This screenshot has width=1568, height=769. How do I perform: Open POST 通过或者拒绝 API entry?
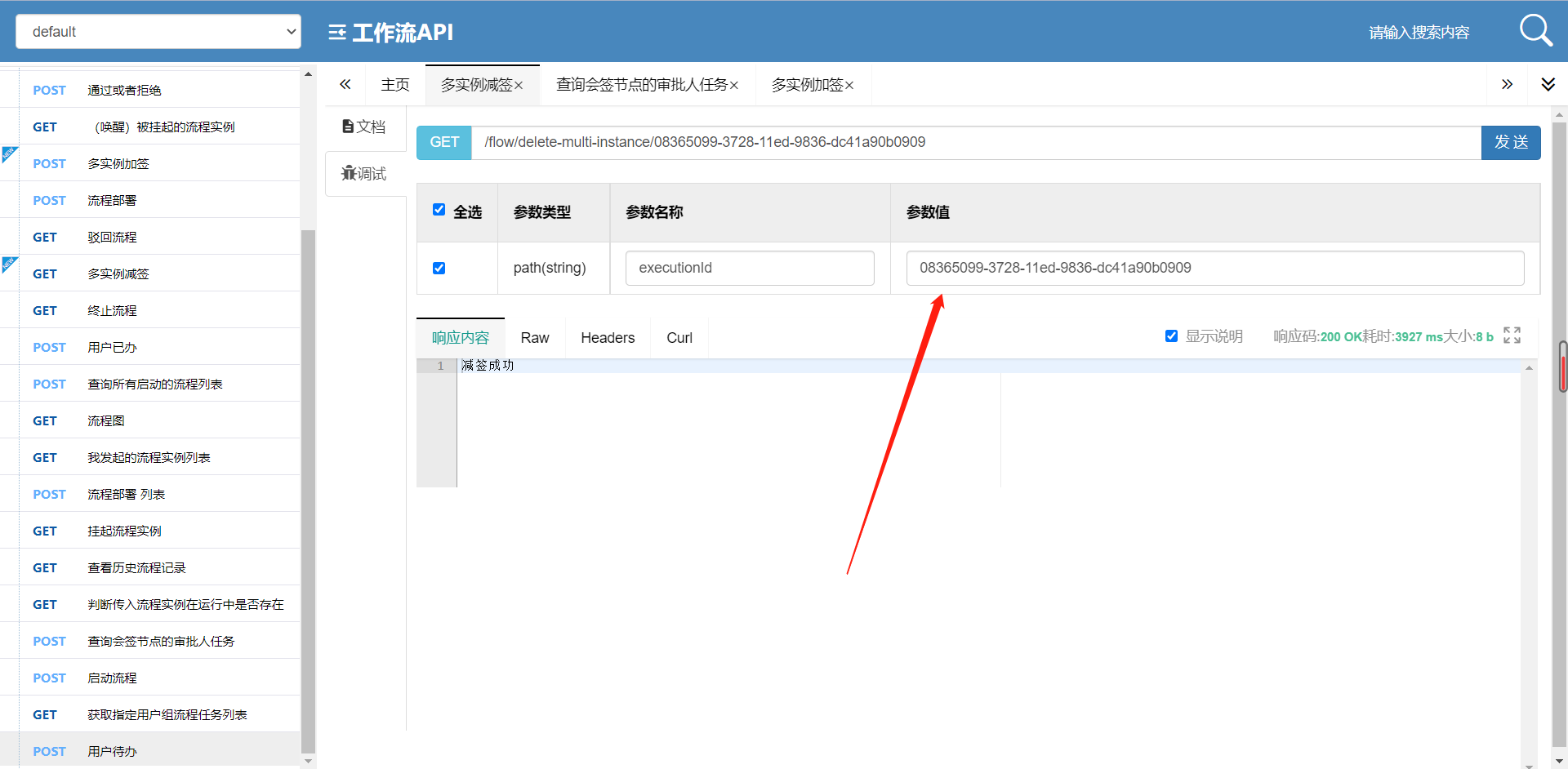click(150, 90)
